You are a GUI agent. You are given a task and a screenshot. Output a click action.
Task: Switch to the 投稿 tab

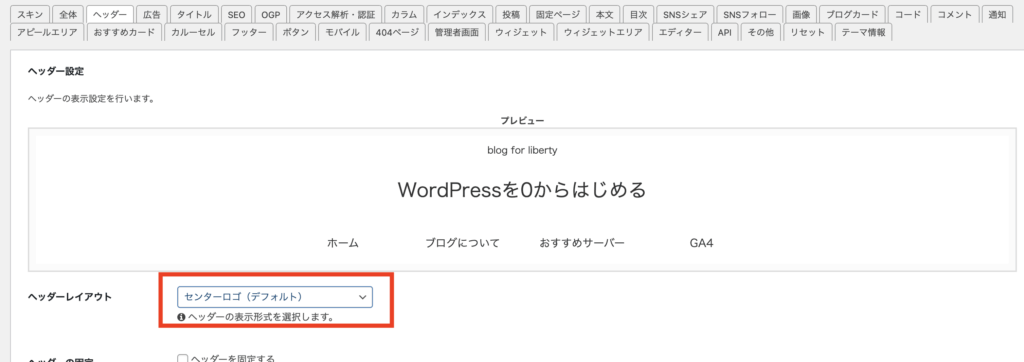pyautogui.click(x=511, y=14)
